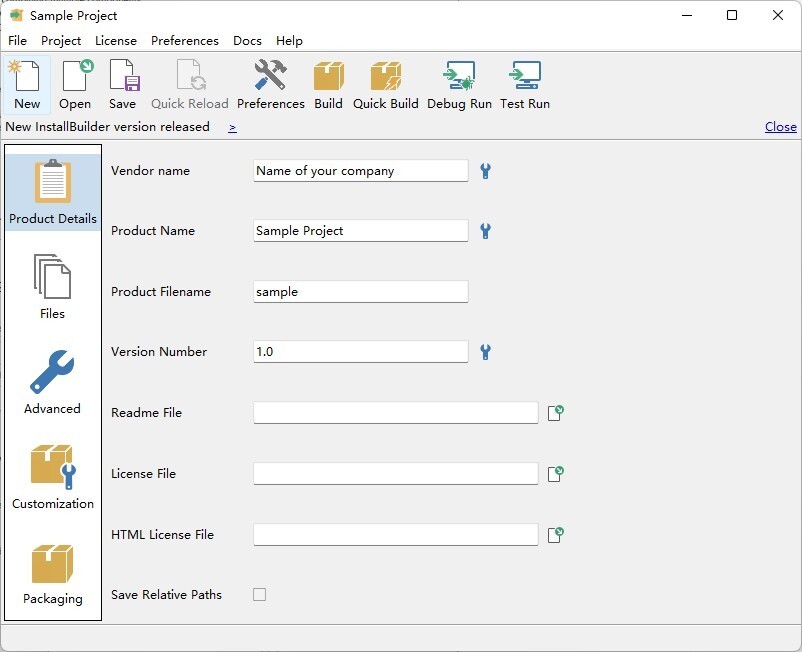Click the Quick Reload toolbar icon
Screen dimensions: 802x652
point(189,84)
